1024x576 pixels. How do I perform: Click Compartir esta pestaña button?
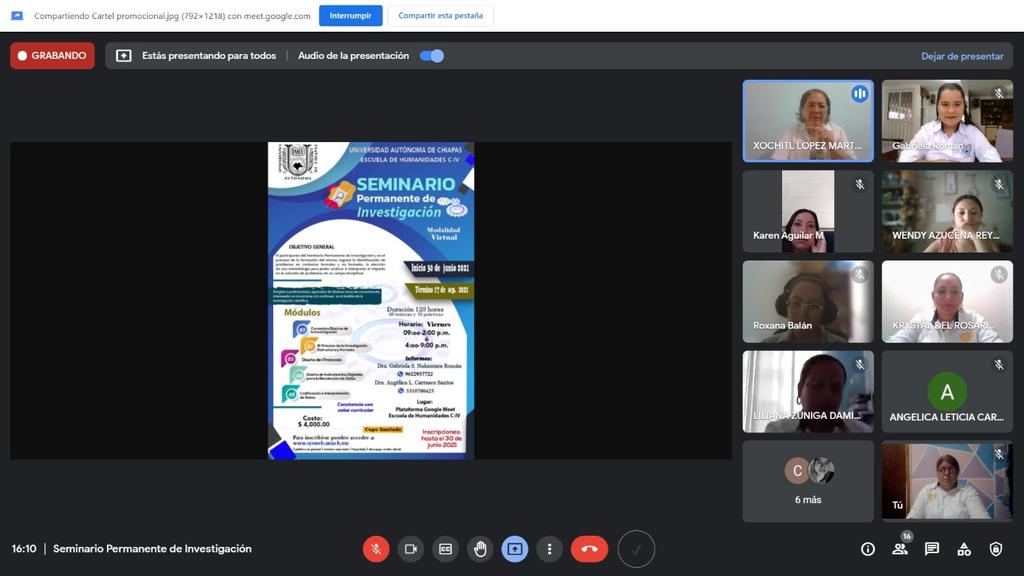[x=440, y=16]
